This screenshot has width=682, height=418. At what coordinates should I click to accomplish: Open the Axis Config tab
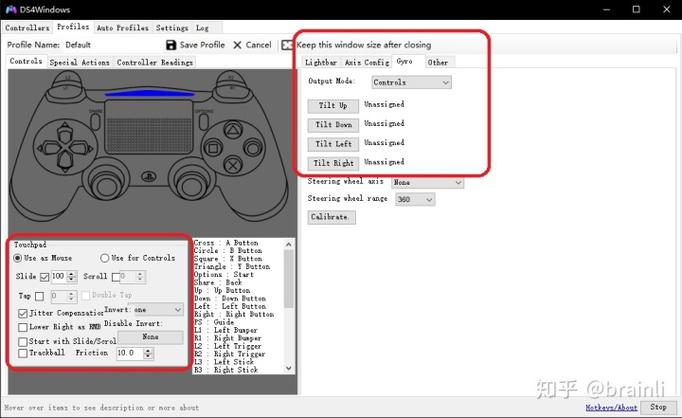coord(367,63)
